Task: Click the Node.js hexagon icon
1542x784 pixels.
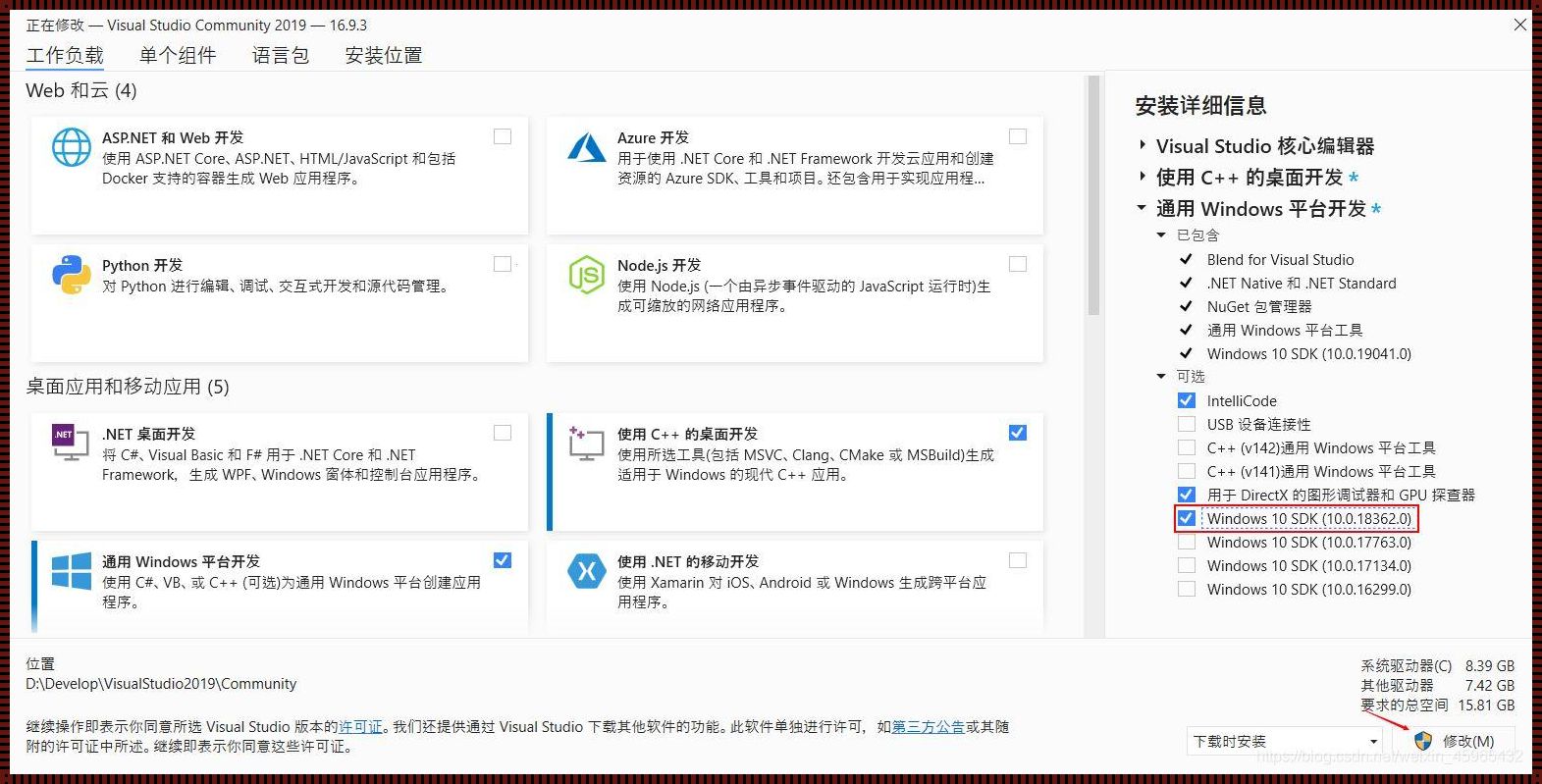Action: 587,275
